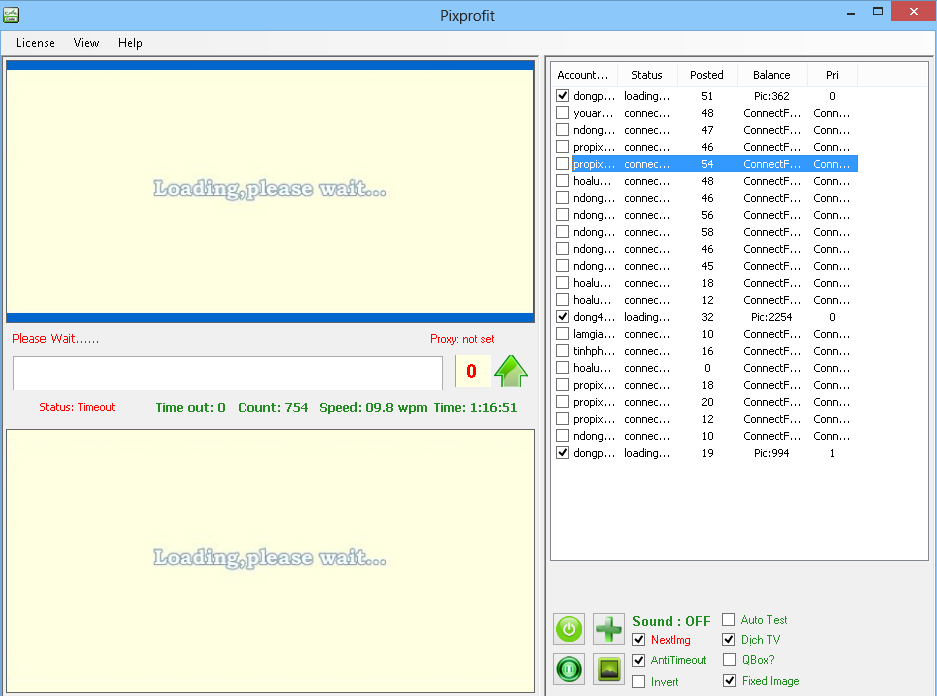
Task: Enable the Auto Test checkbox
Action: coord(729,620)
